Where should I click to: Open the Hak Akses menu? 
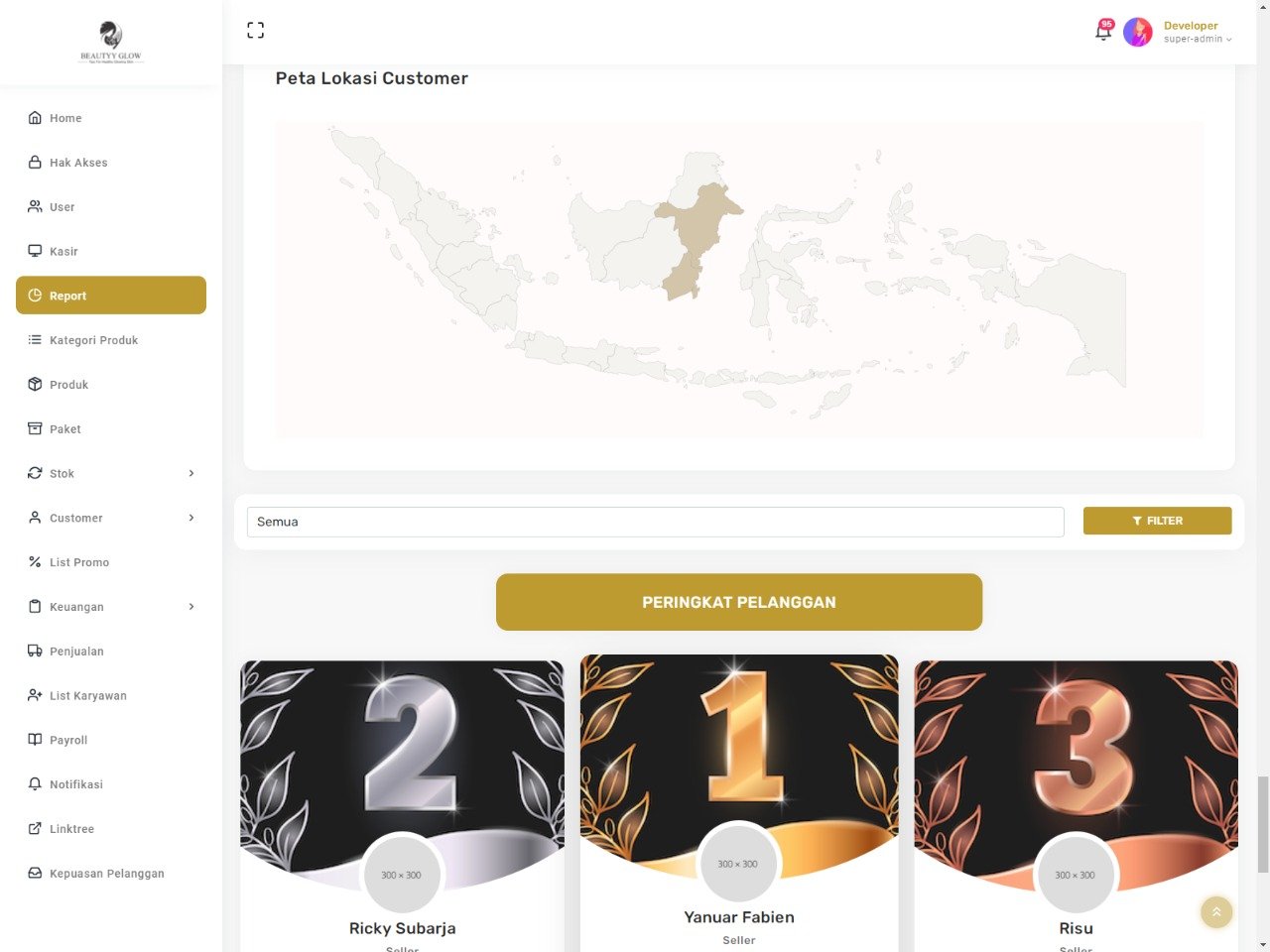click(111, 163)
